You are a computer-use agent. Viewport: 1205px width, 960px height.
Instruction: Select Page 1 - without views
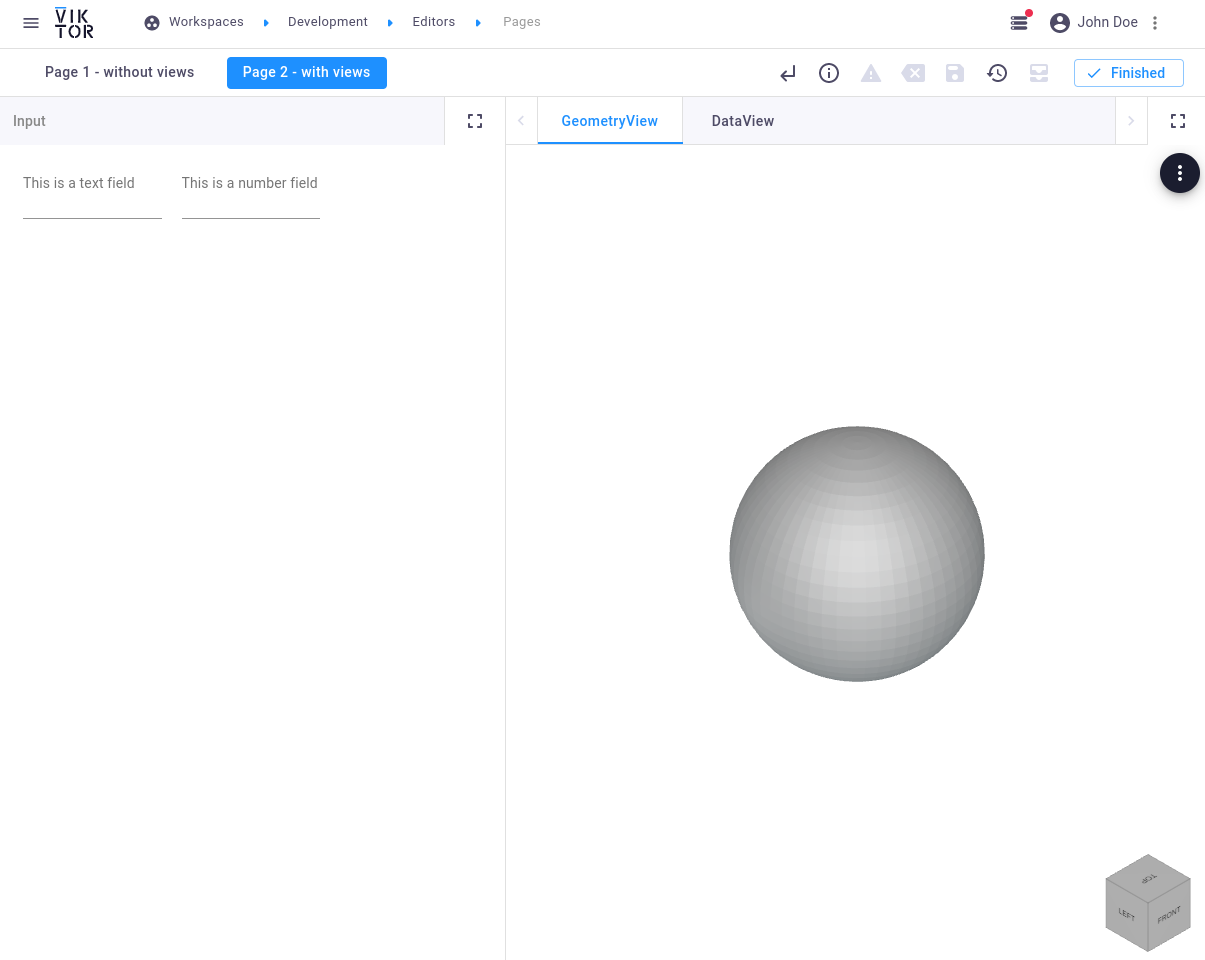(x=120, y=72)
